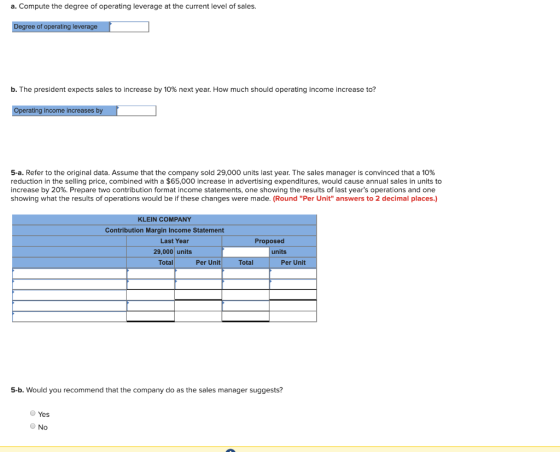Click first row Last Year Total cell

coord(151,273)
